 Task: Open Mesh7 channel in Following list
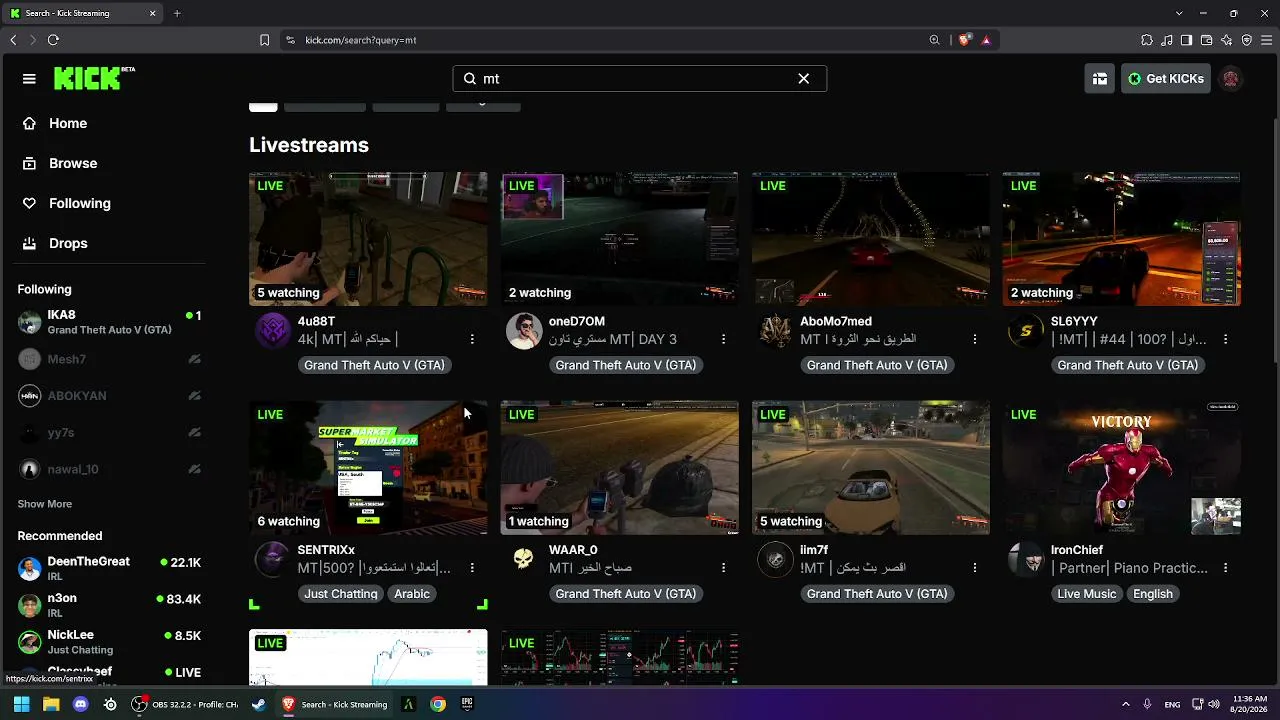coord(109,359)
